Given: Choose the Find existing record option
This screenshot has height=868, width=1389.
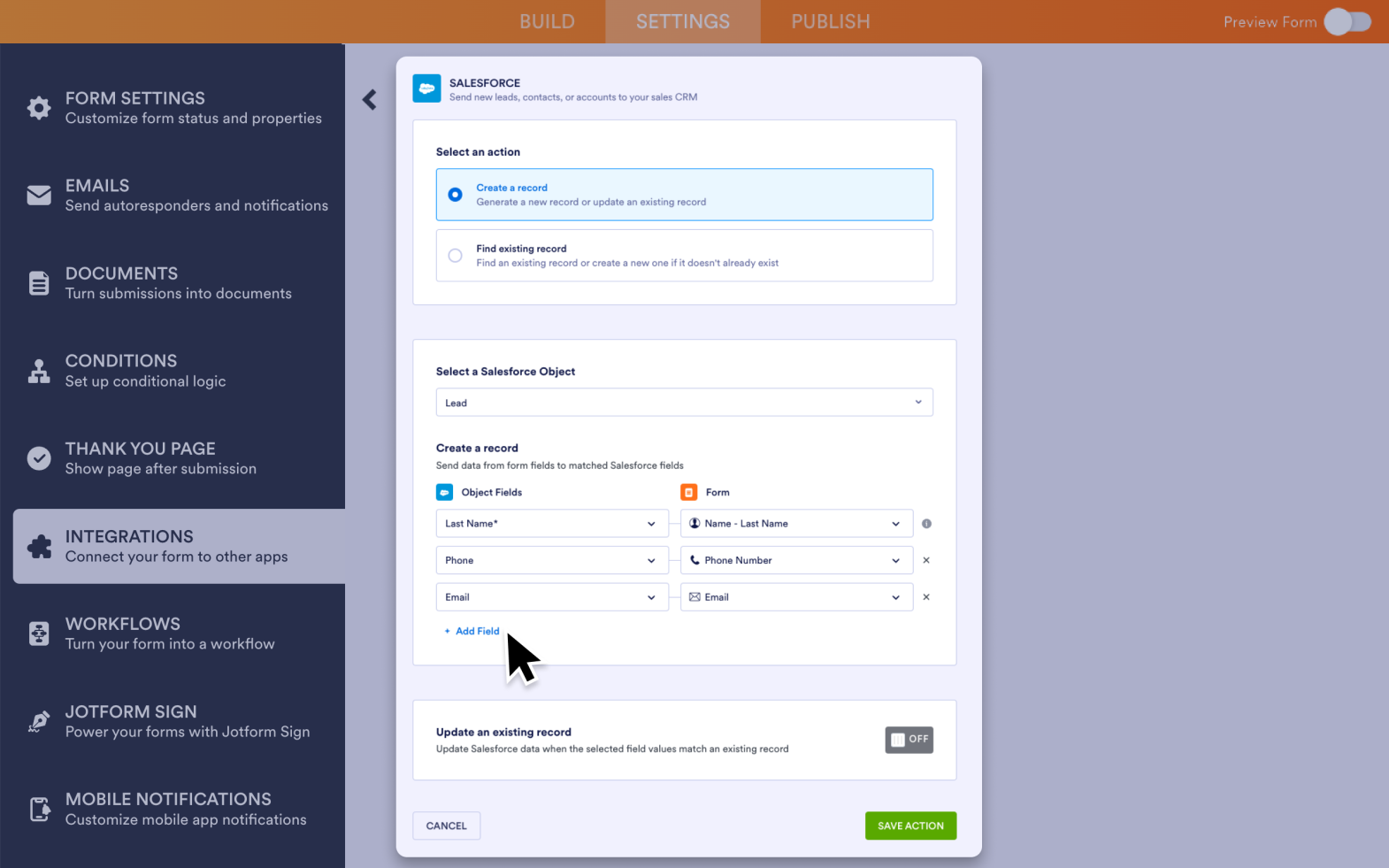Looking at the screenshot, I should (455, 256).
